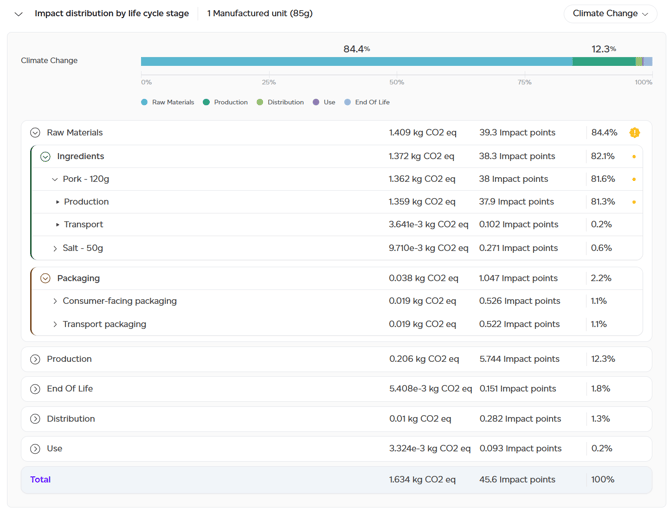670x514 pixels.
Task: Toggle Raw Materials legend dot
Action: tap(144, 102)
